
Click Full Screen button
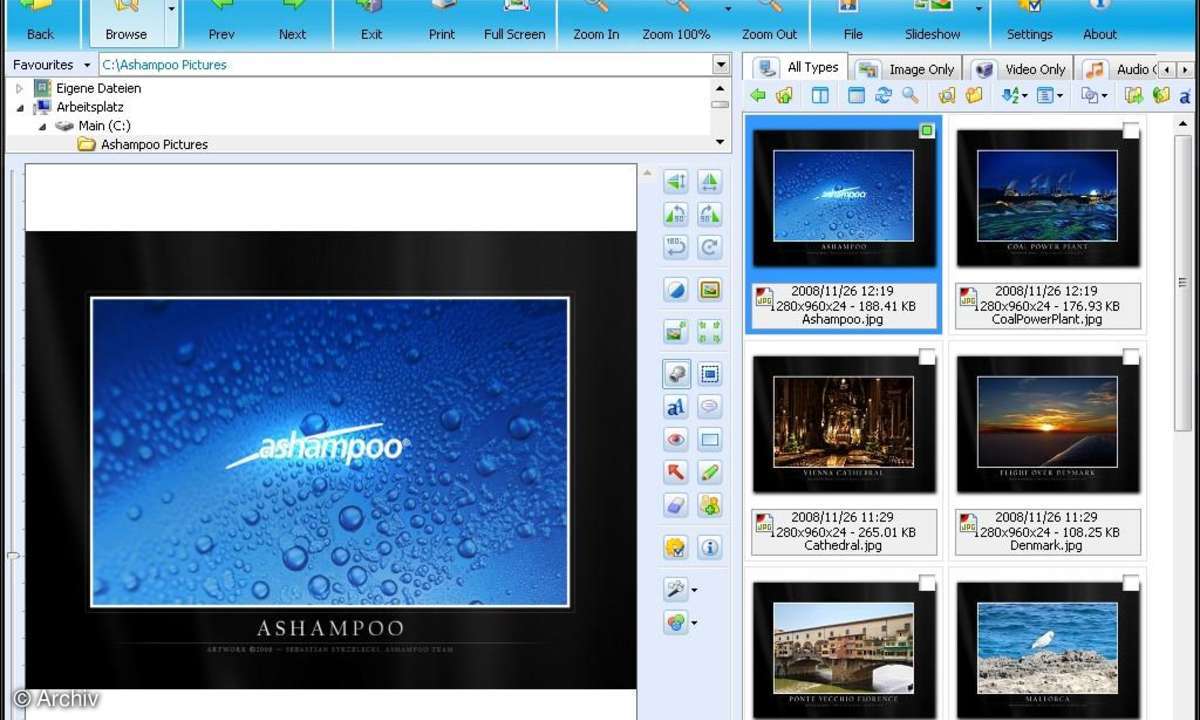(514, 23)
